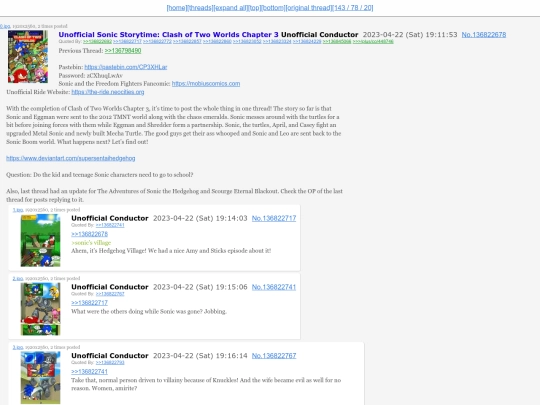This screenshot has height=405, width=540.
Task: Enlarge the 2.jpg comic page thumbnail
Action: pos(40,309)
